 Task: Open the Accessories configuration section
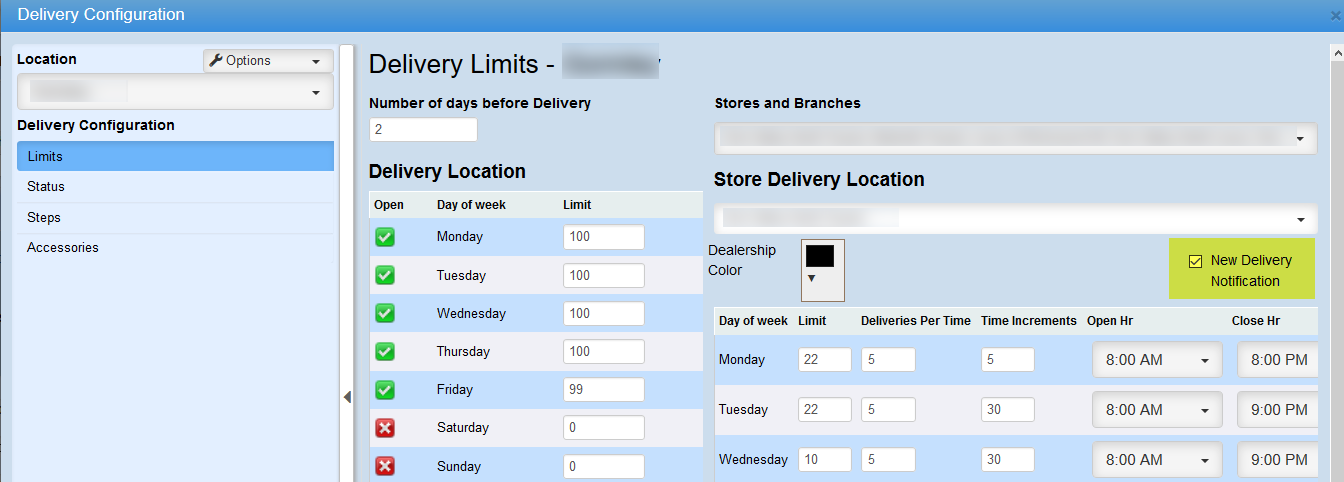(175, 248)
